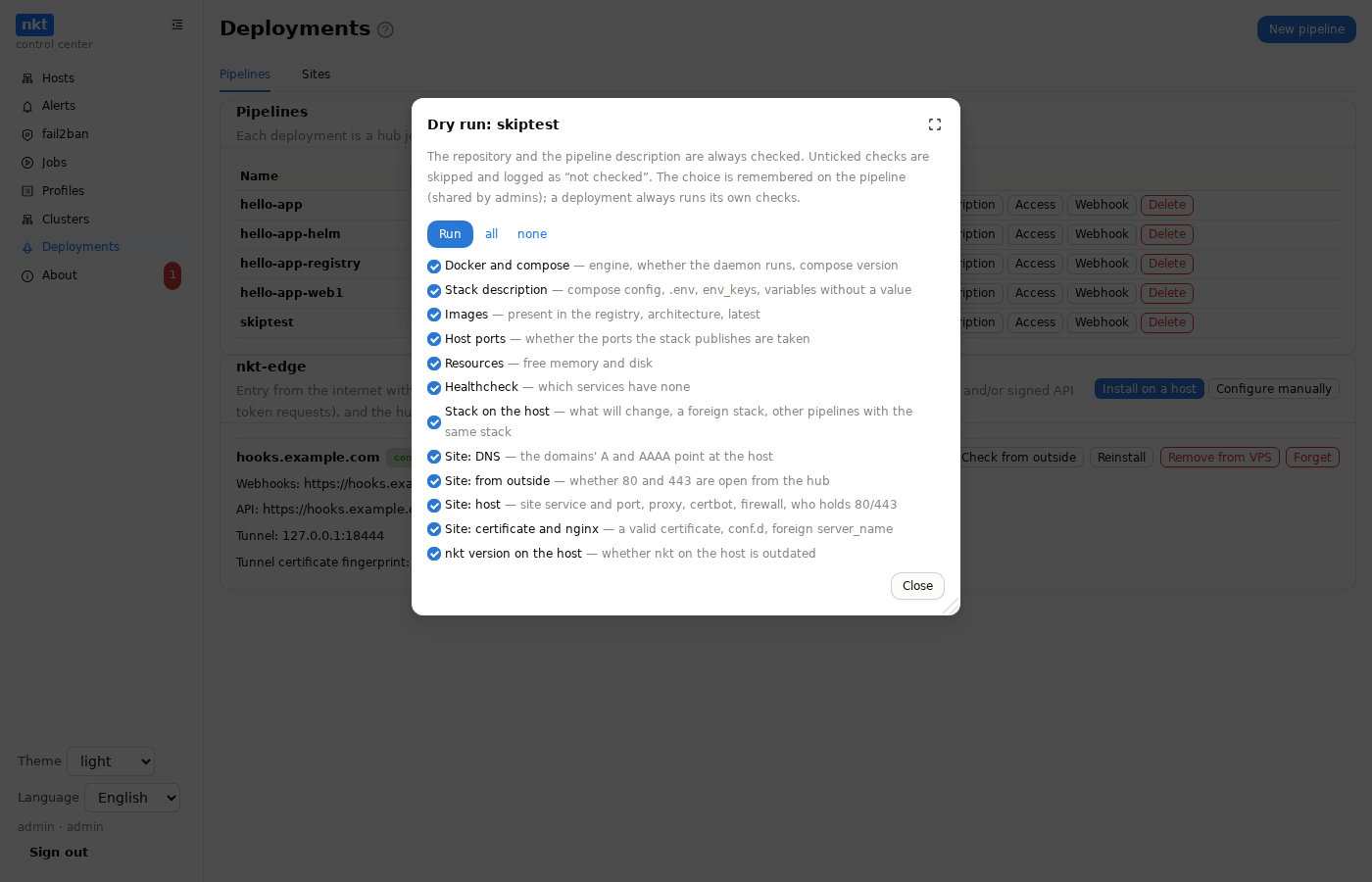Deselect all checks with none link
The width and height of the screenshot is (1372, 882).
pos(532,234)
